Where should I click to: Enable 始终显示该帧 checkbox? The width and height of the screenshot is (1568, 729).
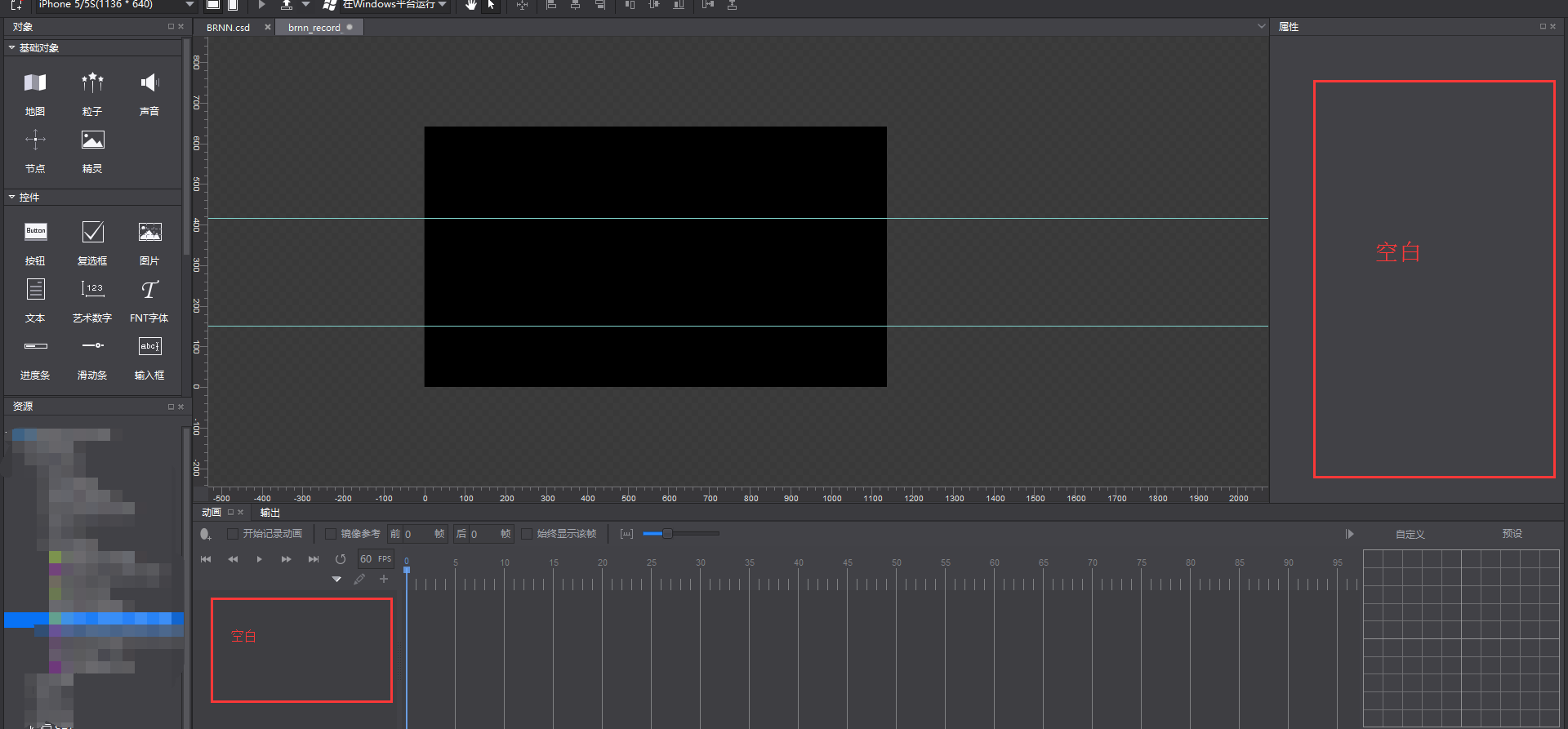527,534
